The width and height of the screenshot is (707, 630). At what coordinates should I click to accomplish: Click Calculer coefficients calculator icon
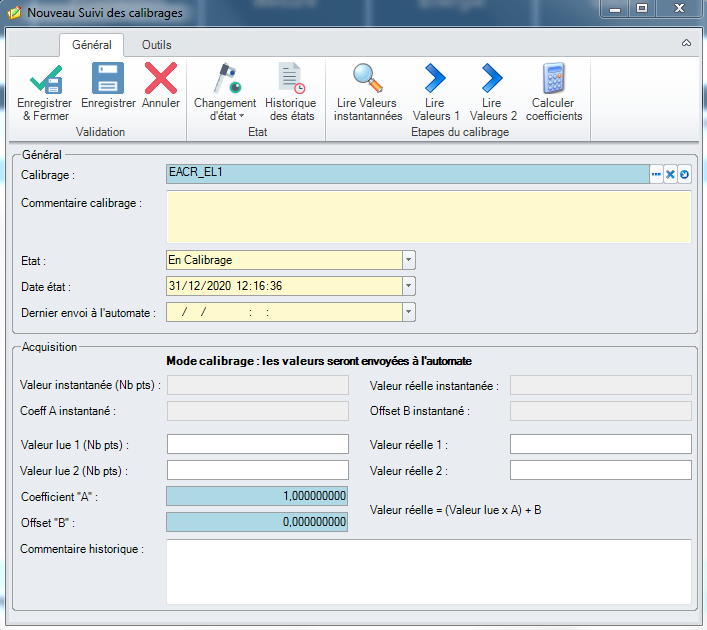pyautogui.click(x=554, y=80)
